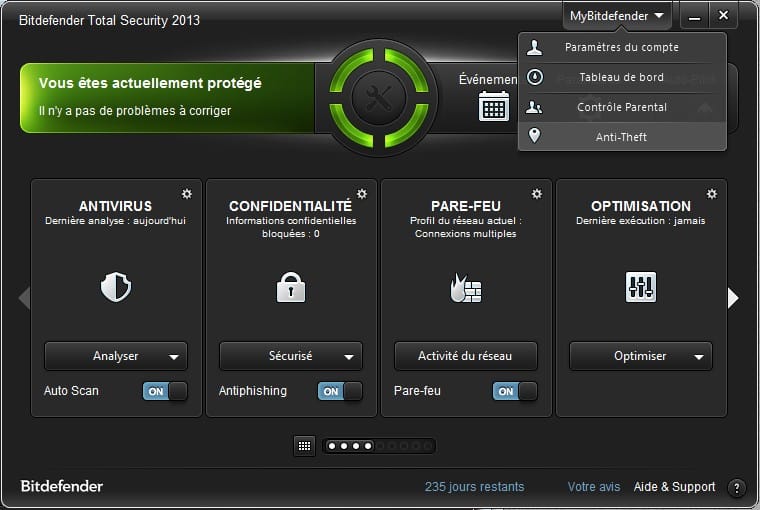Toggle Pare-feu switch off
The width and height of the screenshot is (760, 510).
(515, 391)
